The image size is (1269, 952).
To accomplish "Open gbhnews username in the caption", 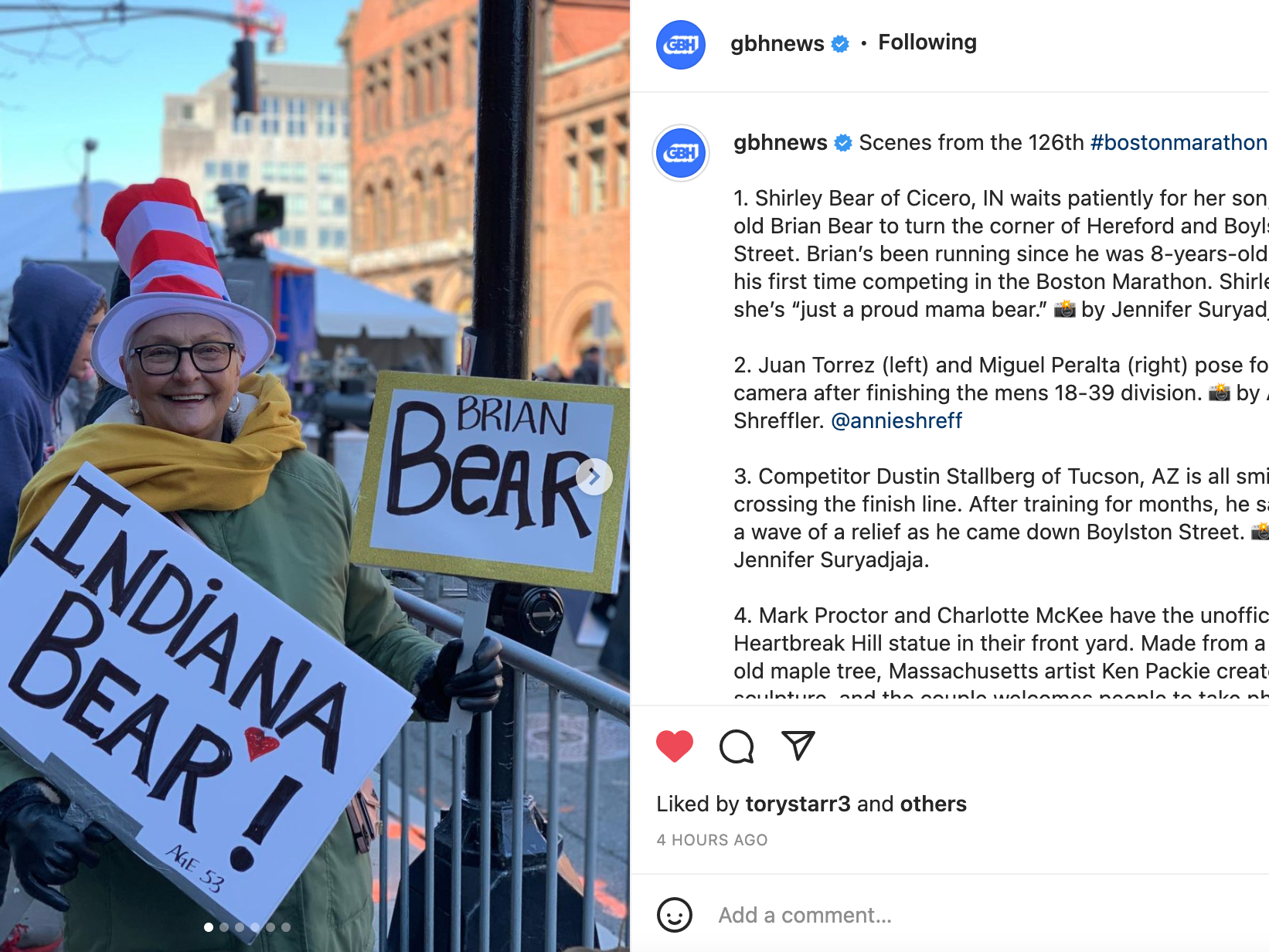I will (781, 143).
